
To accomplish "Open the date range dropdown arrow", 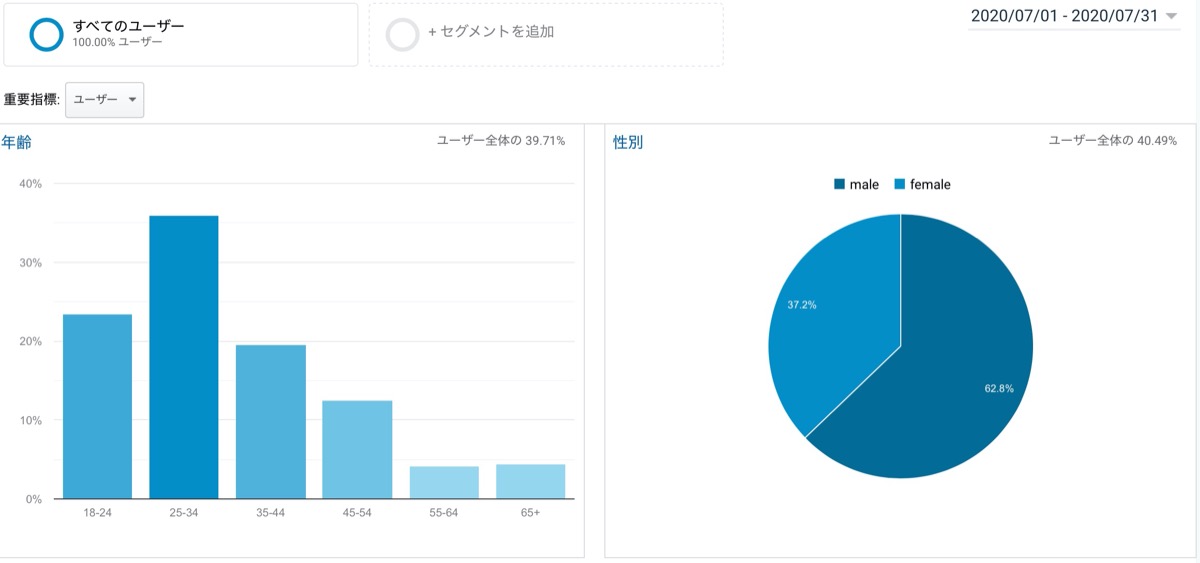I will tap(1171, 16).
